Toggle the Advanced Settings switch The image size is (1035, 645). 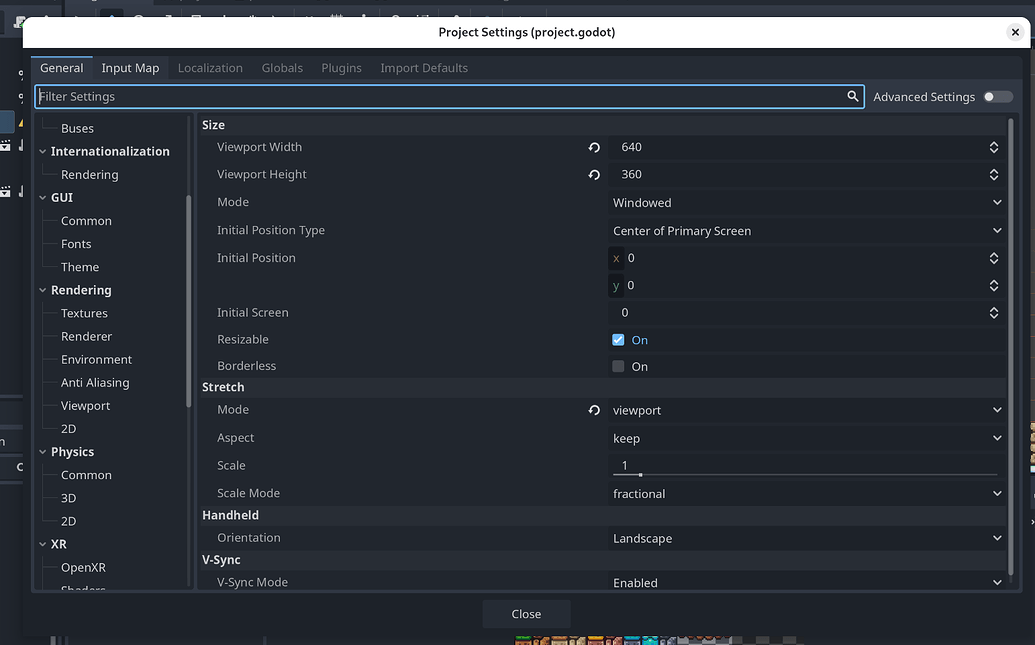click(x=998, y=96)
